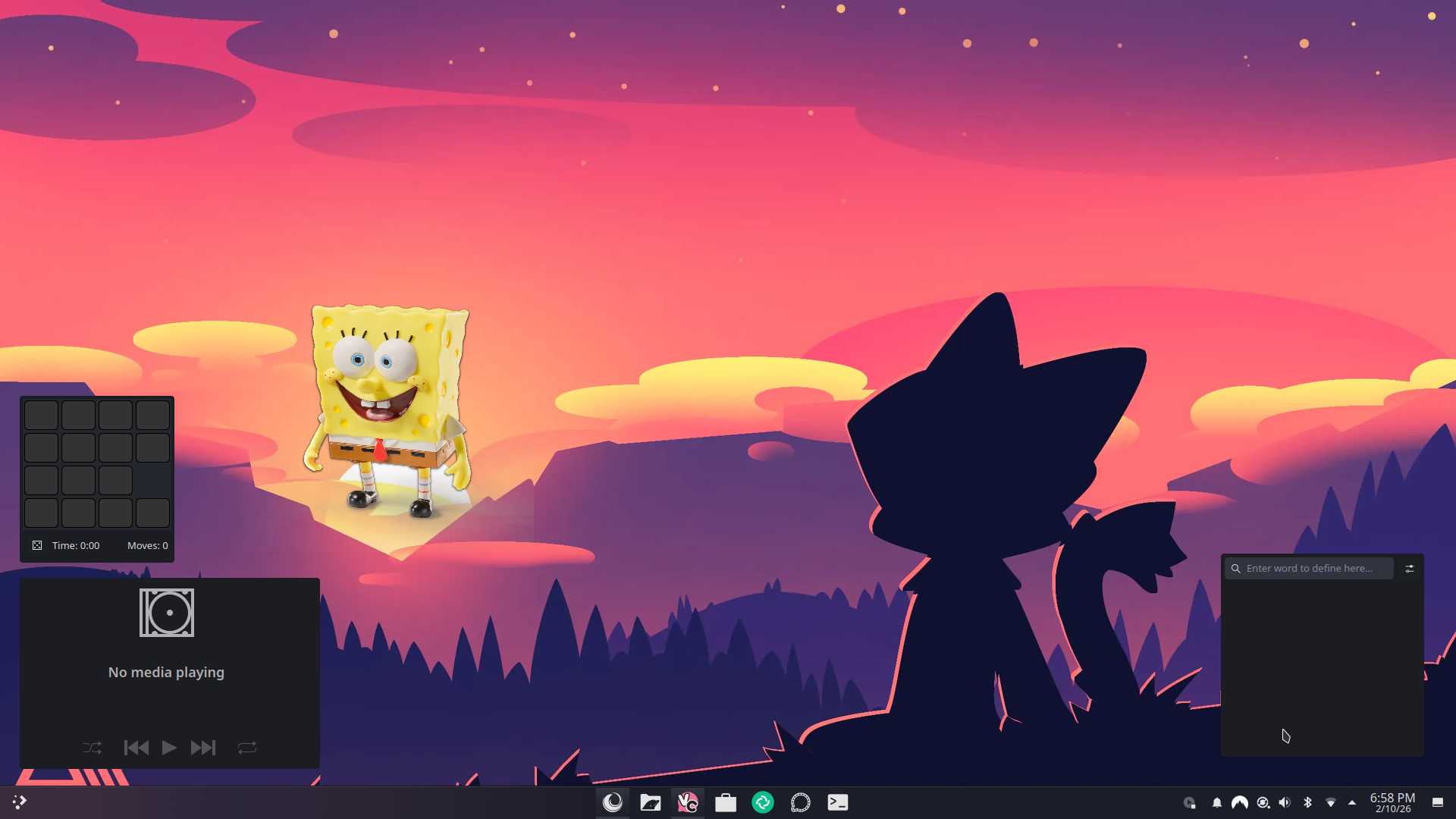Skip to next track in media widget
The height and width of the screenshot is (819, 1456).
[x=202, y=748]
